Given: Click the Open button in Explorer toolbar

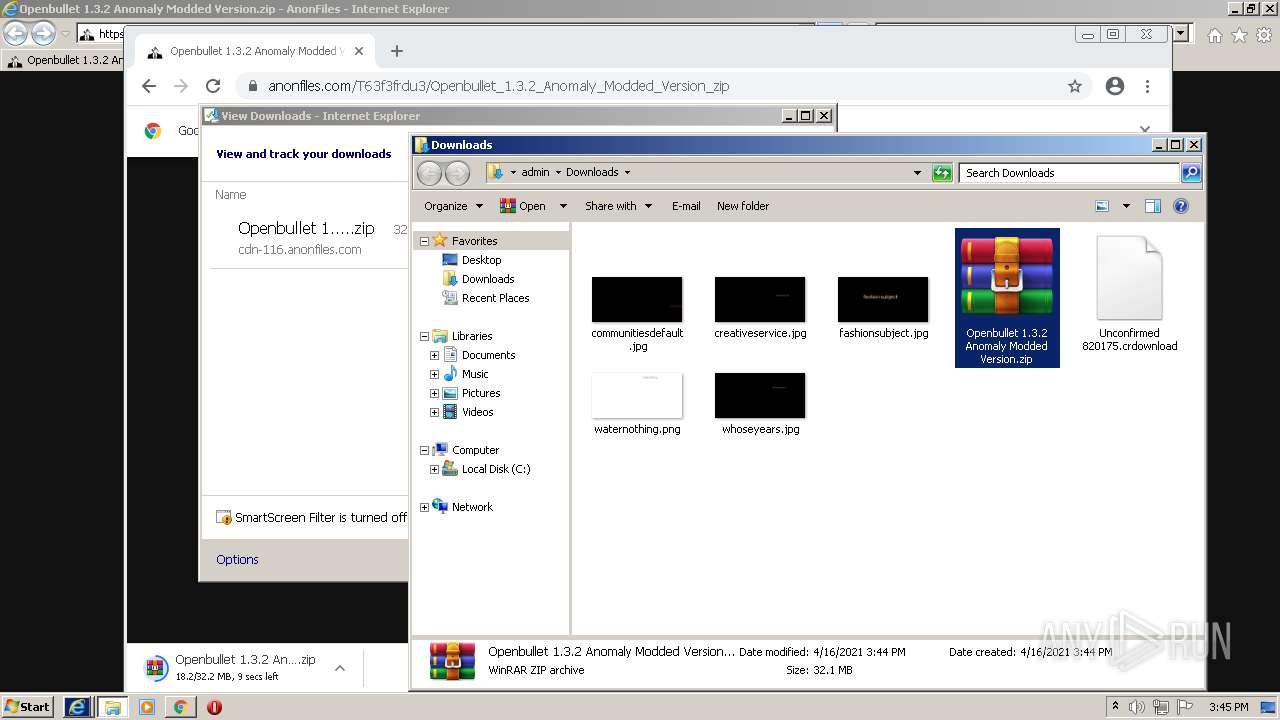Looking at the screenshot, I should click(x=522, y=206).
